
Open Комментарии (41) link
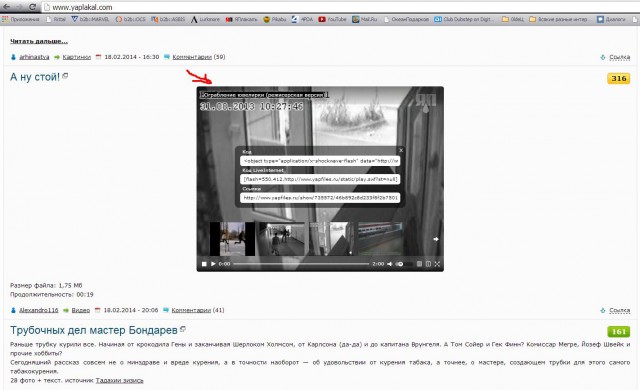coord(198,310)
